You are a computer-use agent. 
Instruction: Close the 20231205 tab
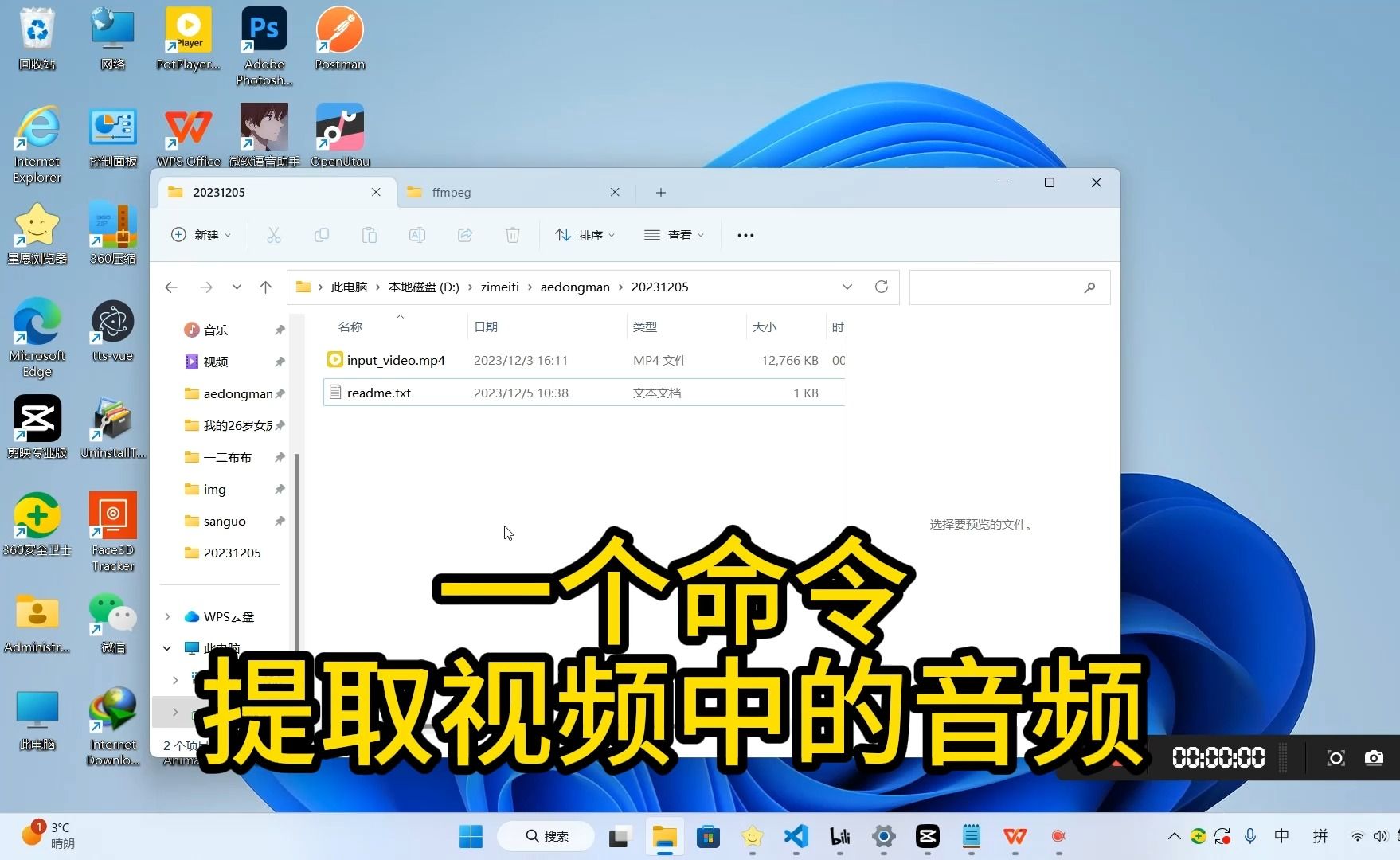pos(376,192)
